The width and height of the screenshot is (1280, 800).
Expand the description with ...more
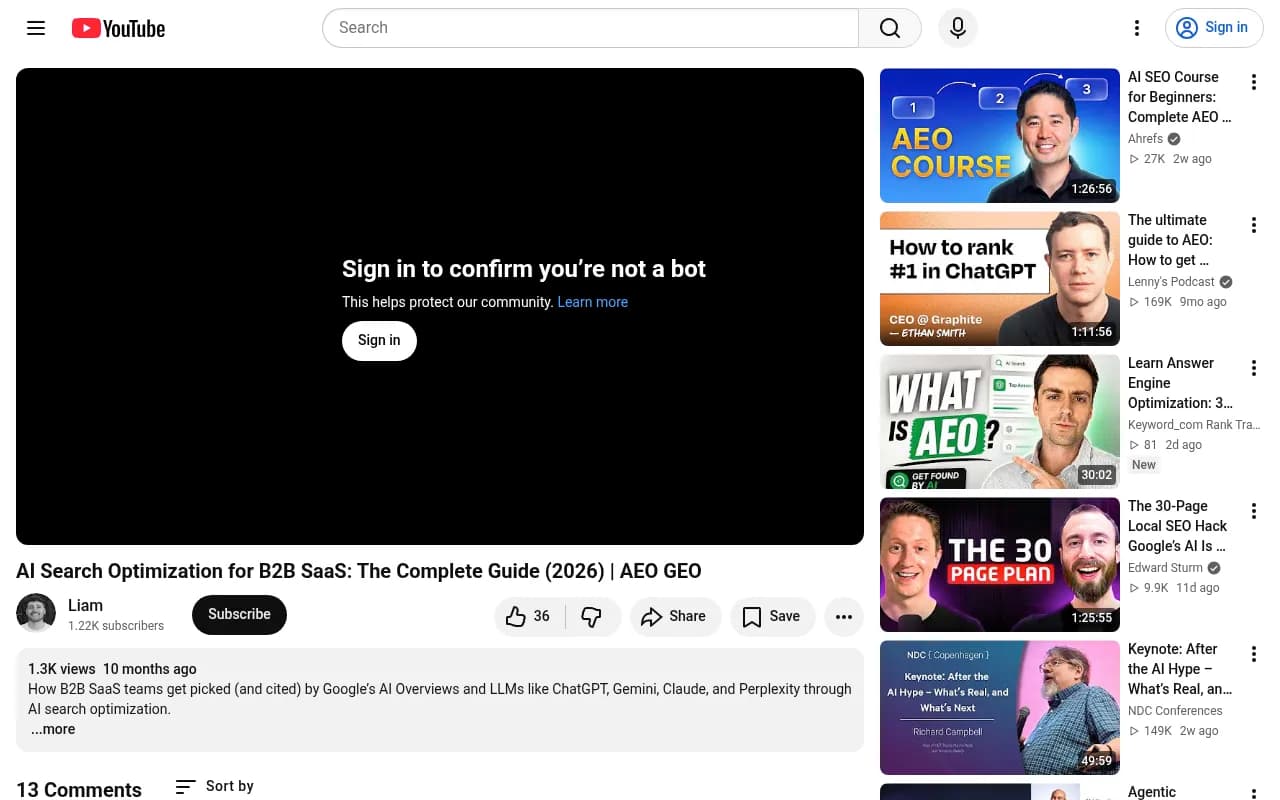52,729
